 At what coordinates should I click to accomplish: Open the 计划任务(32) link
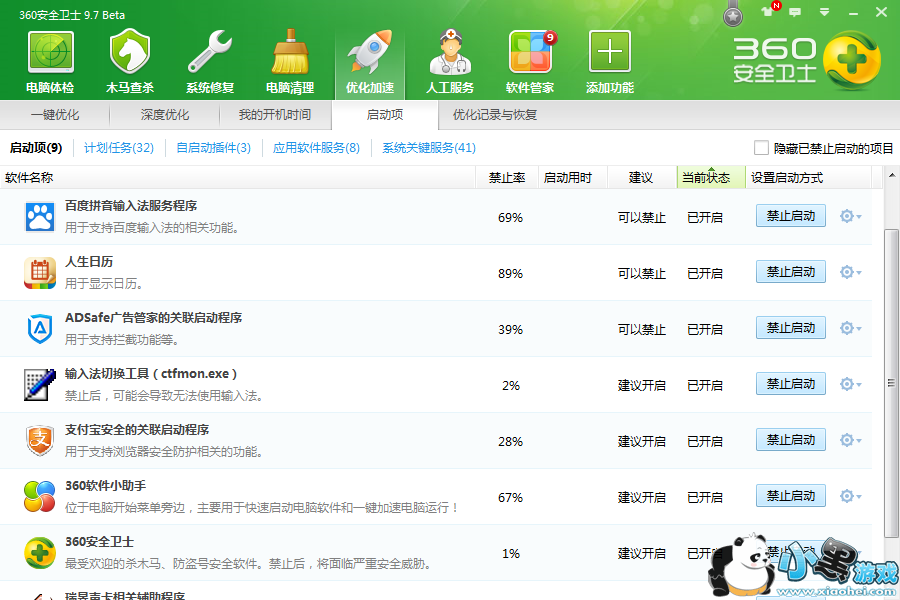pos(119,148)
